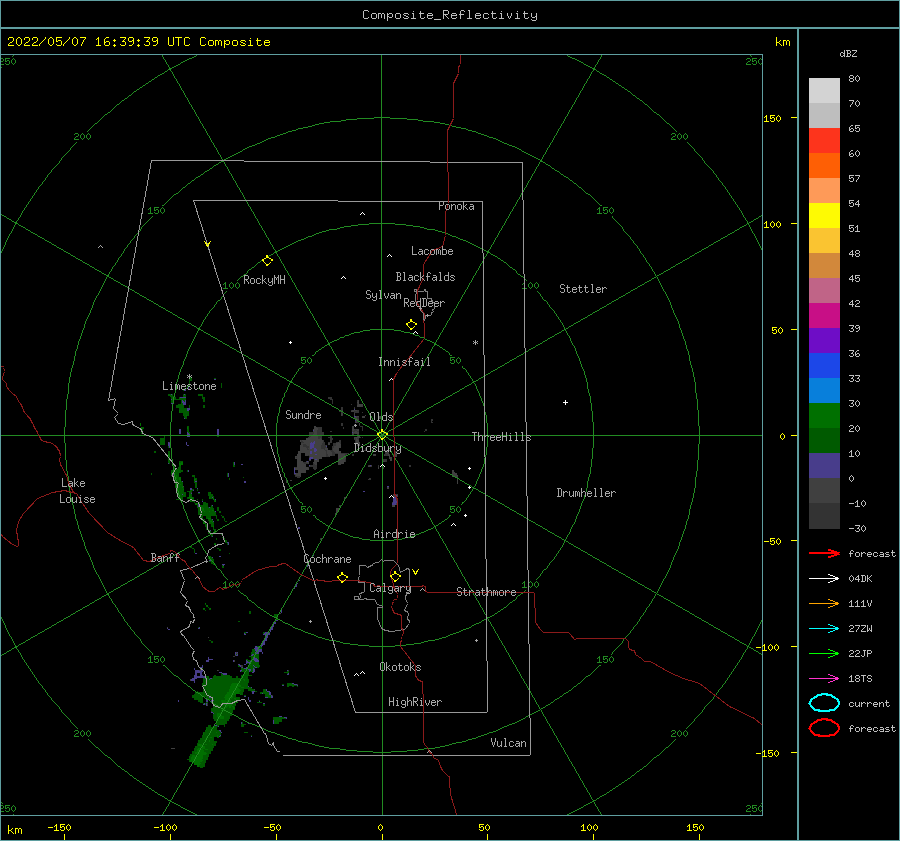
Task: Click the Limestone label
Action: point(189,386)
